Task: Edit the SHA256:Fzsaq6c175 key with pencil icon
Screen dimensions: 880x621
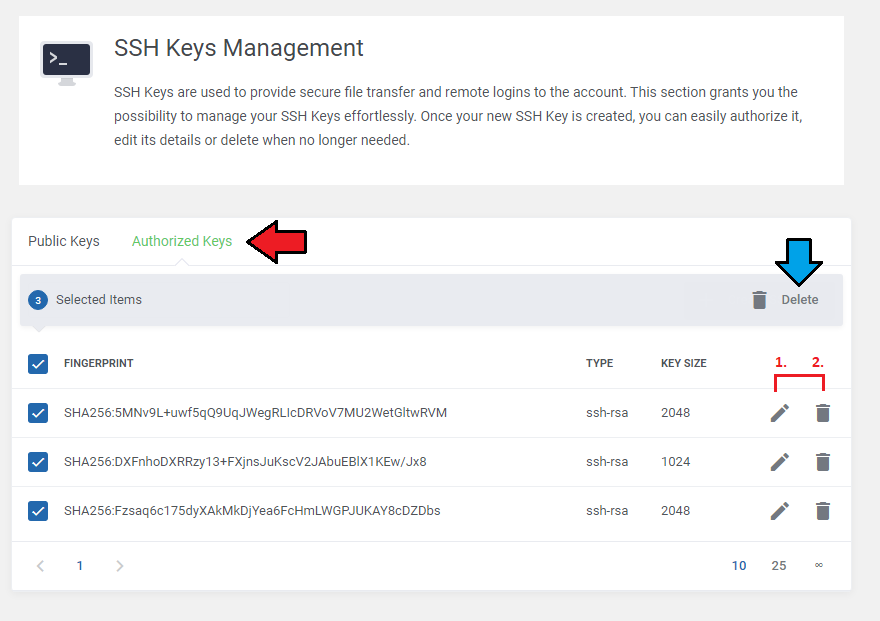Action: click(x=780, y=511)
